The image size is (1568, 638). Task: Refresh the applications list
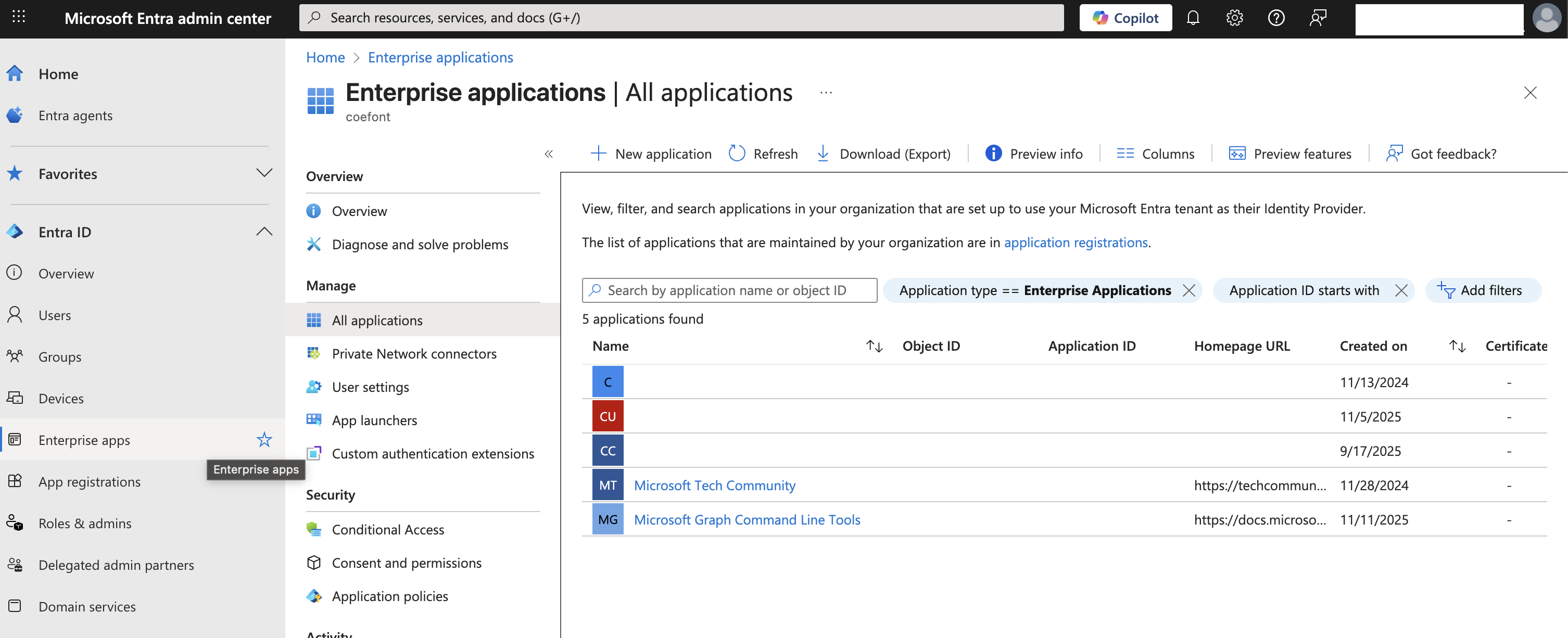click(x=763, y=154)
